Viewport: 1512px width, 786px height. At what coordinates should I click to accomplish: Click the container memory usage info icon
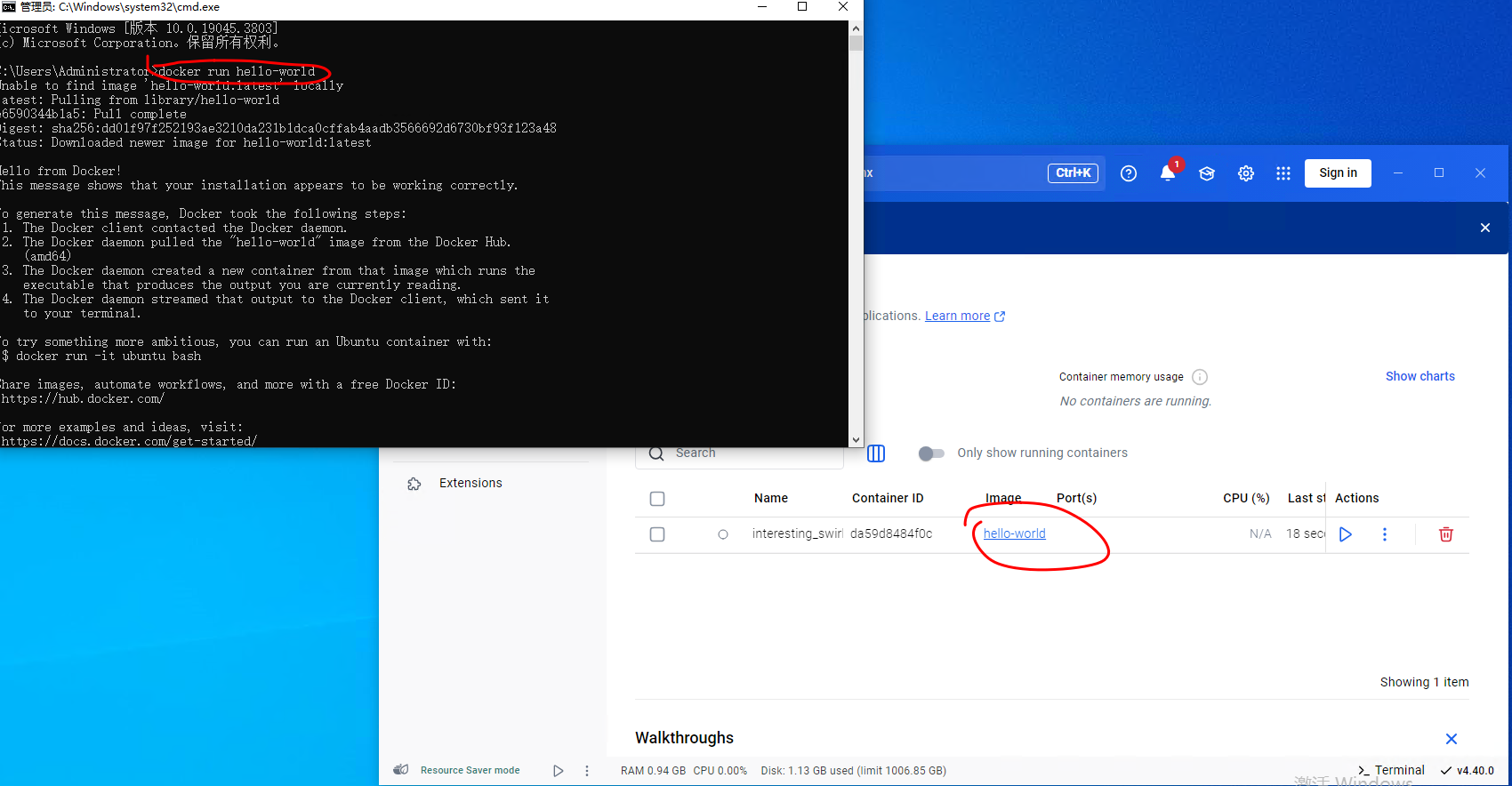1200,377
